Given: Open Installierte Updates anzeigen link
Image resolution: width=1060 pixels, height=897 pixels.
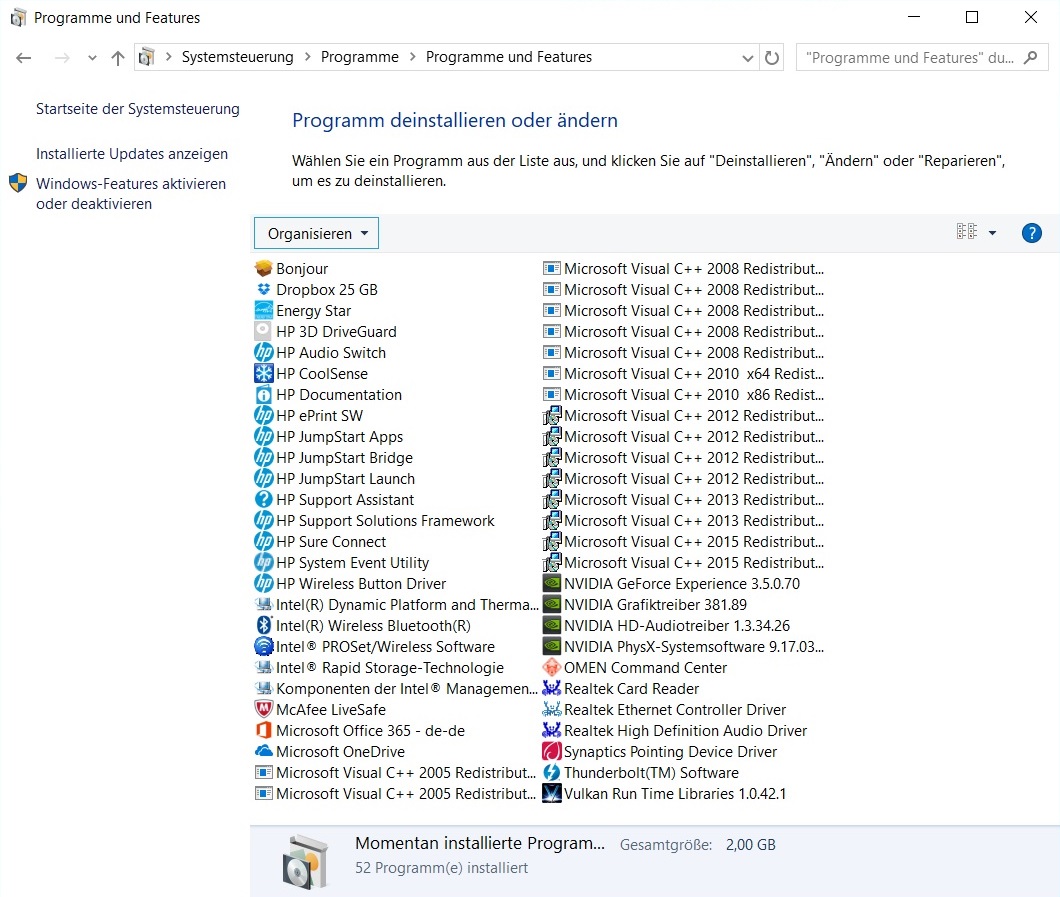Looking at the screenshot, I should click(132, 153).
